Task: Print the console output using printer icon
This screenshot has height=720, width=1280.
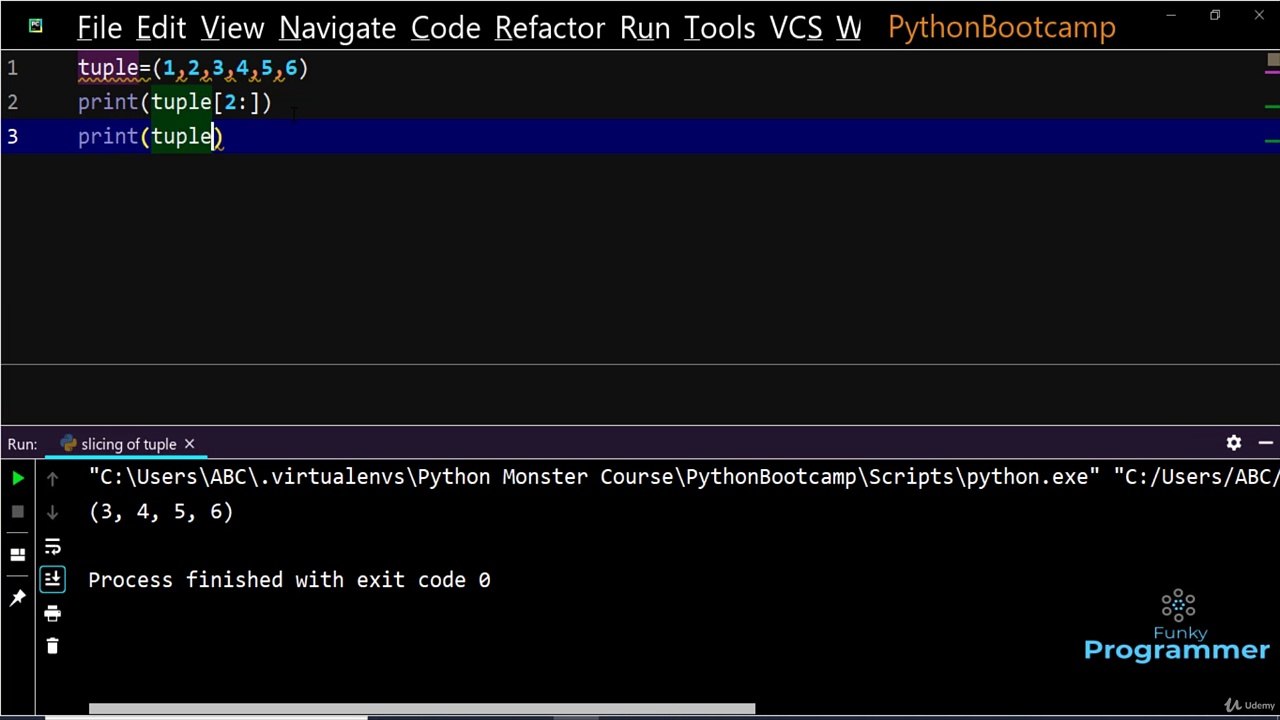Action: [x=52, y=614]
